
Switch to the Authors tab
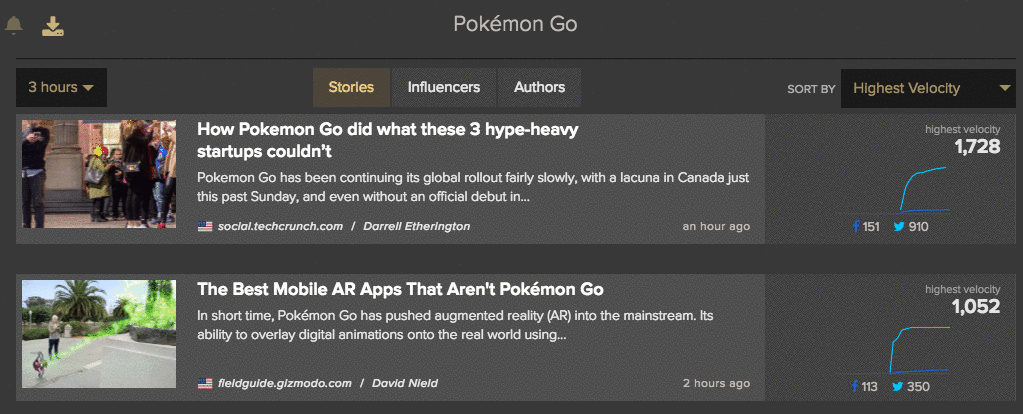540,87
